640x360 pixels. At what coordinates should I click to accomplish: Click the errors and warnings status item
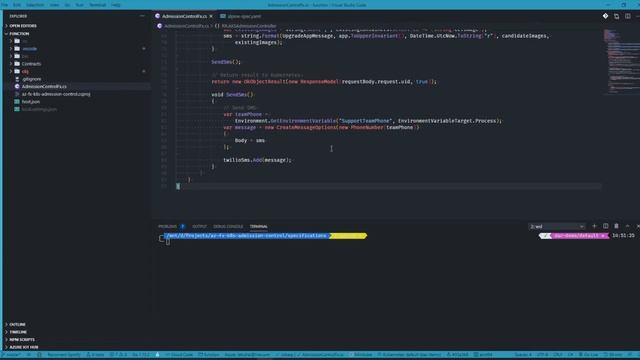coord(118,355)
